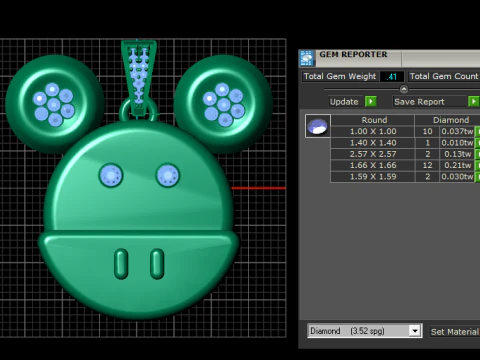Click the Set Material button
Screen dimensions: 480x360
click(454, 332)
